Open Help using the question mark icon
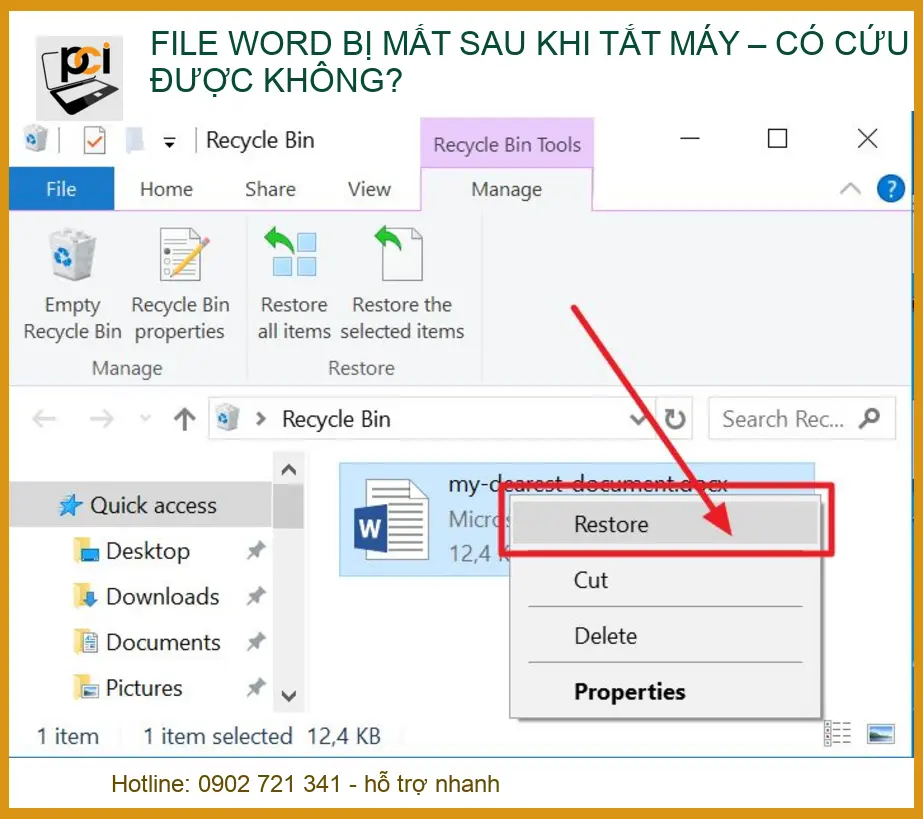This screenshot has height=819, width=923. [890, 189]
